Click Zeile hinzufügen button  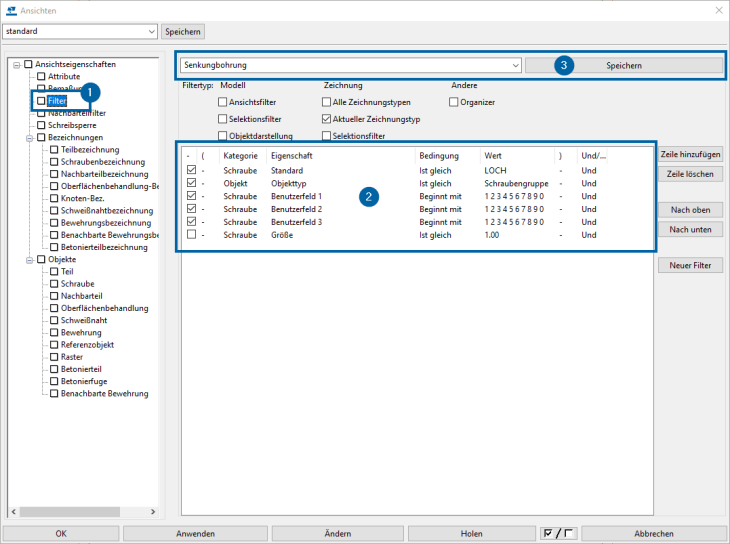(690, 155)
